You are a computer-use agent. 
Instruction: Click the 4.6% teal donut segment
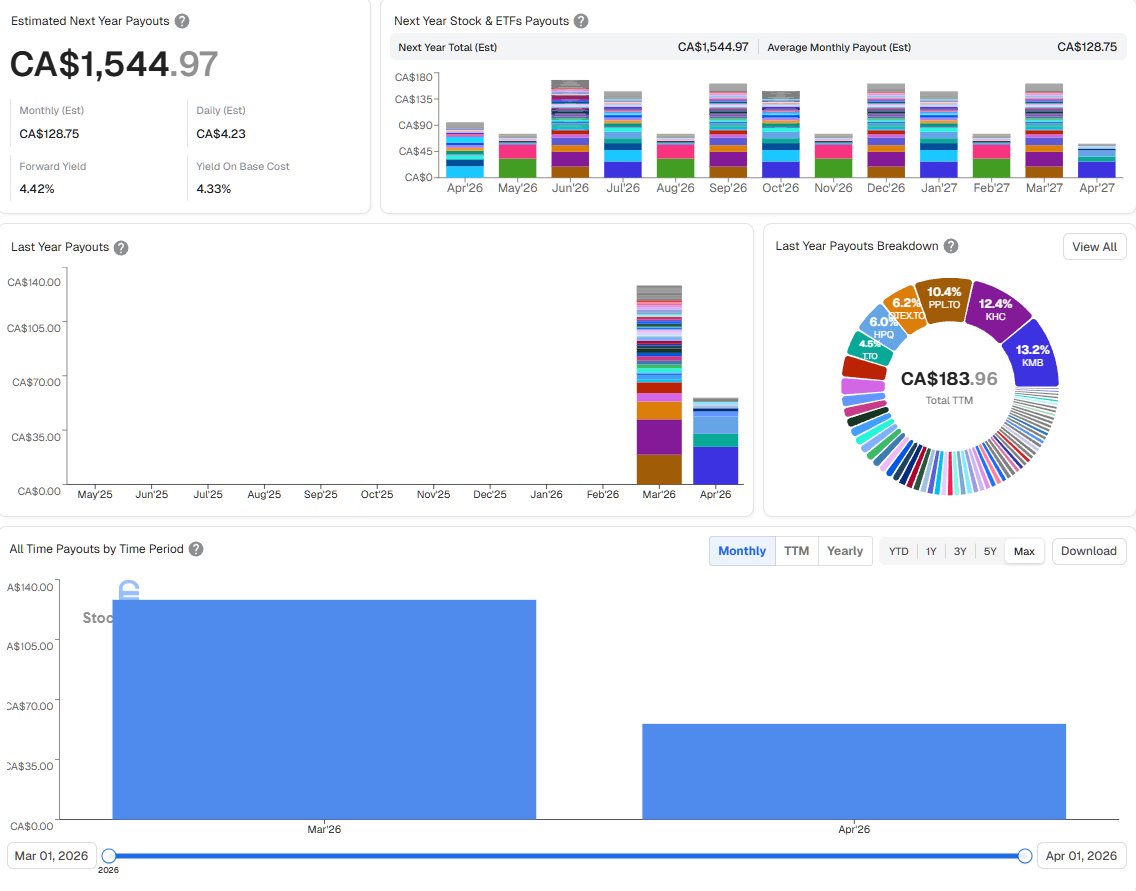tap(869, 348)
